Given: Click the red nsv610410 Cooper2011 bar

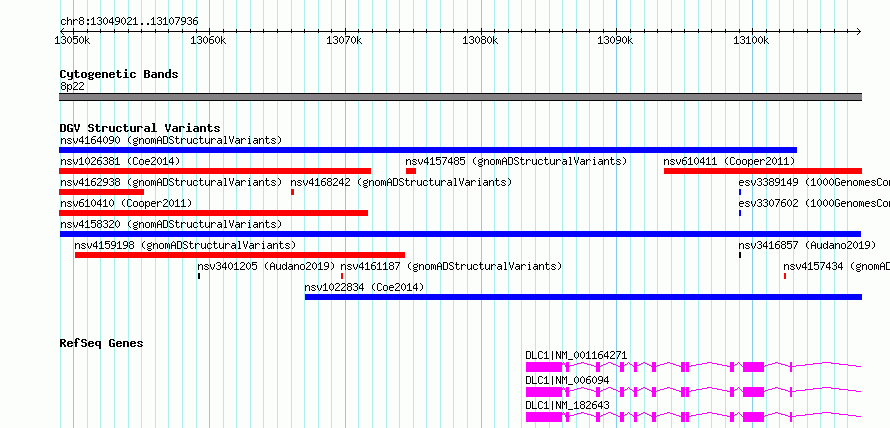Looking at the screenshot, I should (213, 213).
